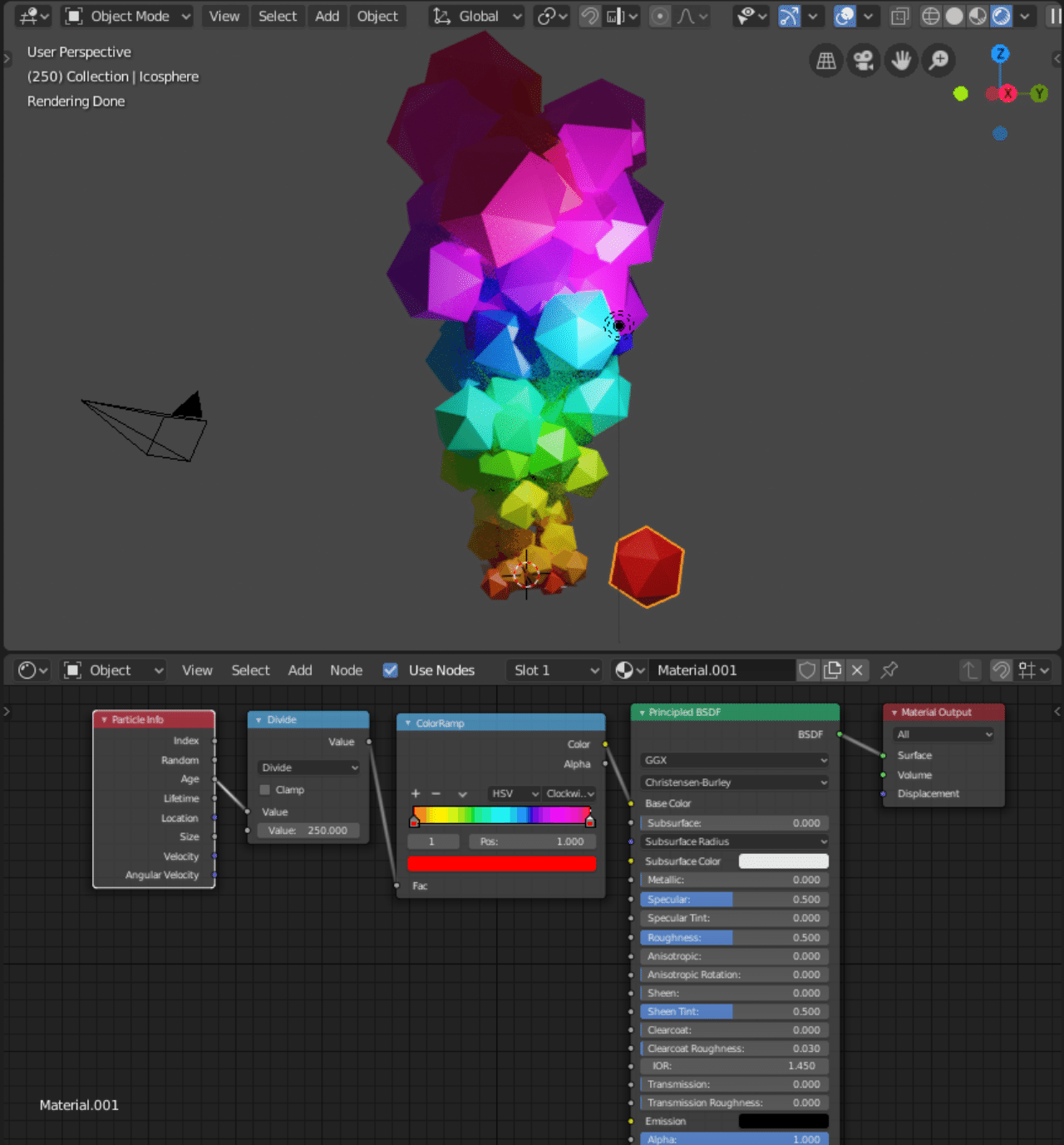
Task: Click the Value 250.000 field
Action: click(x=308, y=830)
